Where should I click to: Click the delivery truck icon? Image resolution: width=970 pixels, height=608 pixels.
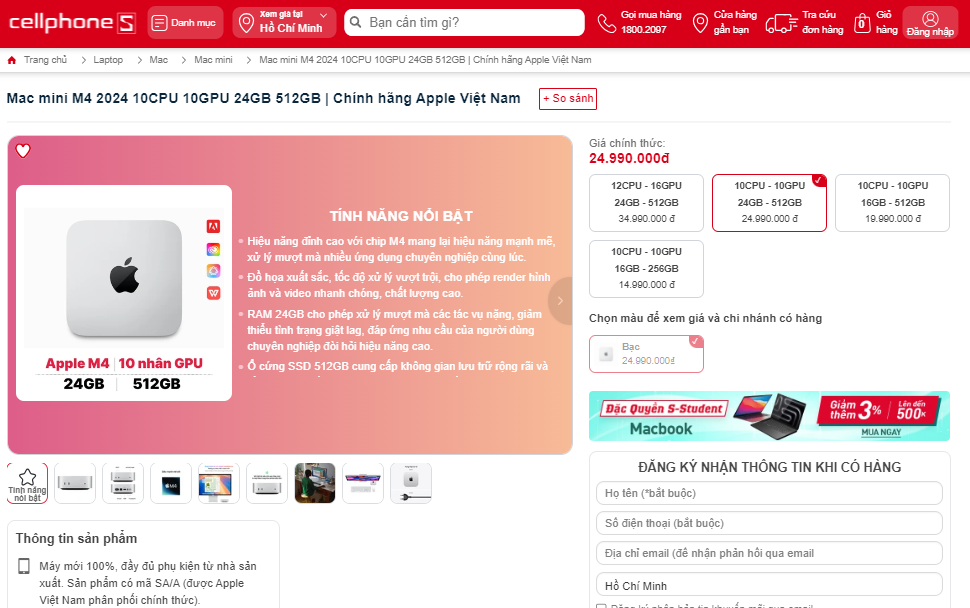coord(781,24)
